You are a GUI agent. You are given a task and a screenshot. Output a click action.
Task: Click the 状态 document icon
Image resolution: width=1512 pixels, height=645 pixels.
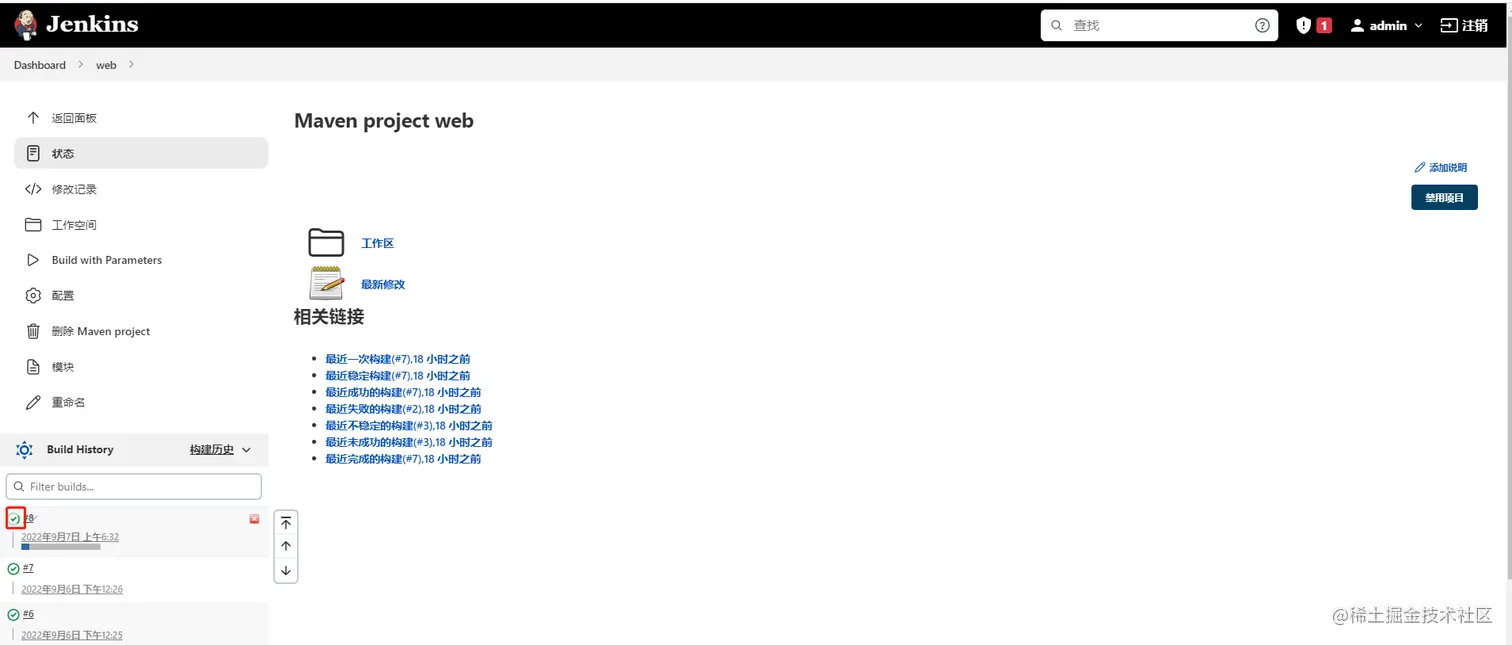[x=33, y=153]
